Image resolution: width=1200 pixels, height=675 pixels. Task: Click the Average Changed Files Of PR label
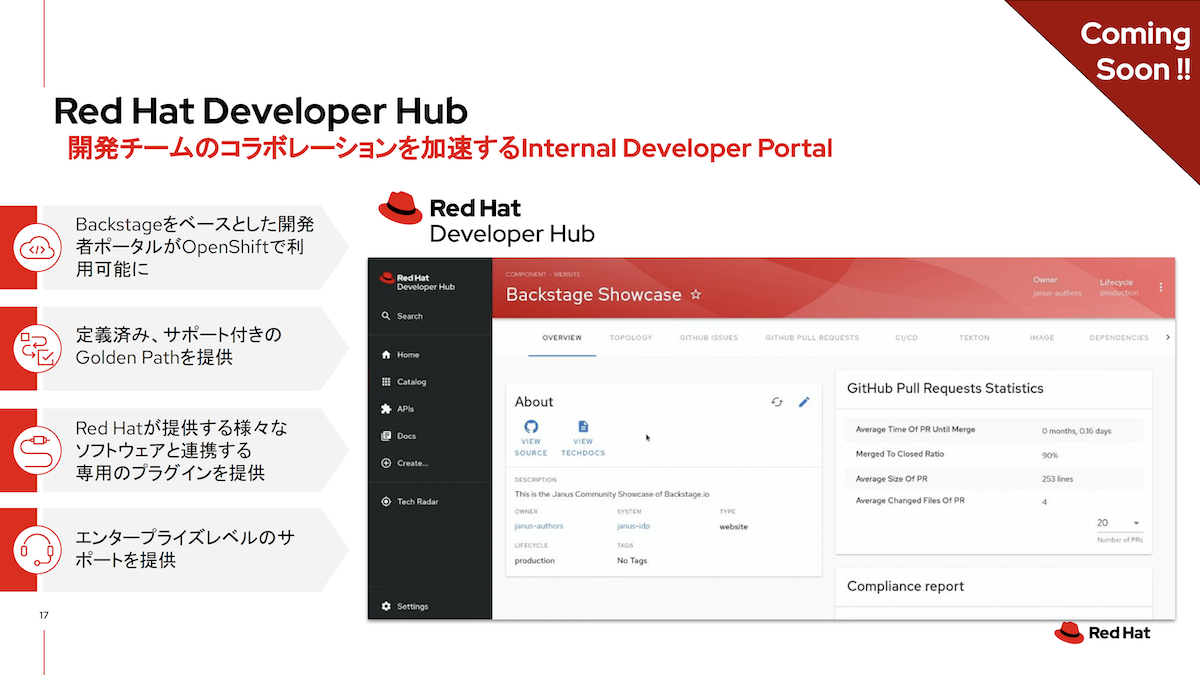(x=910, y=500)
